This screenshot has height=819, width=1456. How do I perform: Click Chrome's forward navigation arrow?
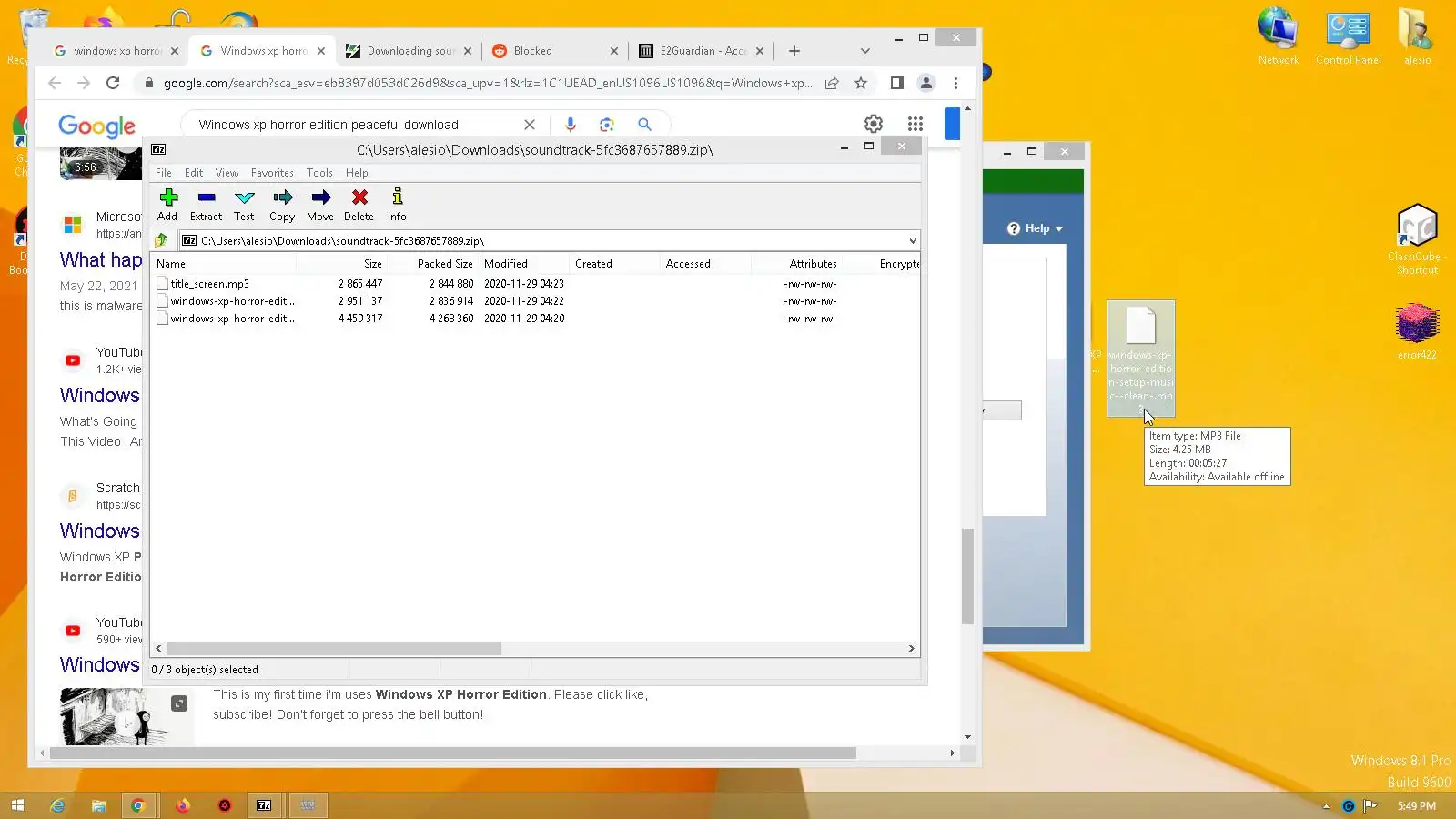(x=84, y=83)
